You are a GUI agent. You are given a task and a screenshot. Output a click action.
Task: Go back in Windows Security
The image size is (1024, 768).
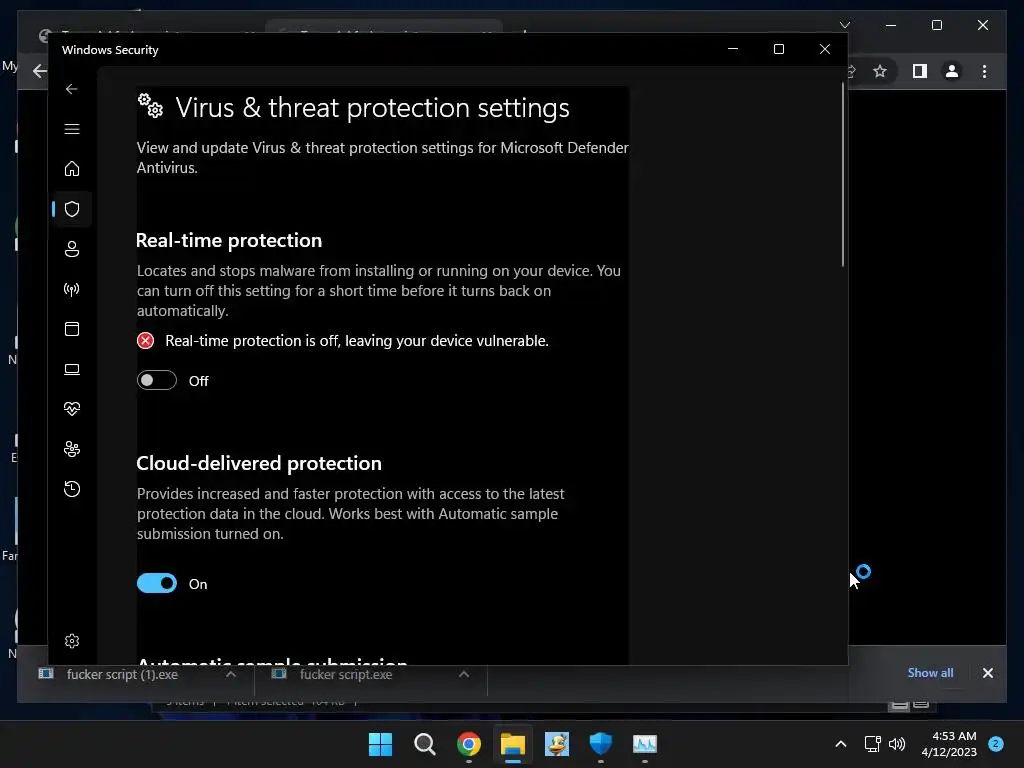click(71, 89)
